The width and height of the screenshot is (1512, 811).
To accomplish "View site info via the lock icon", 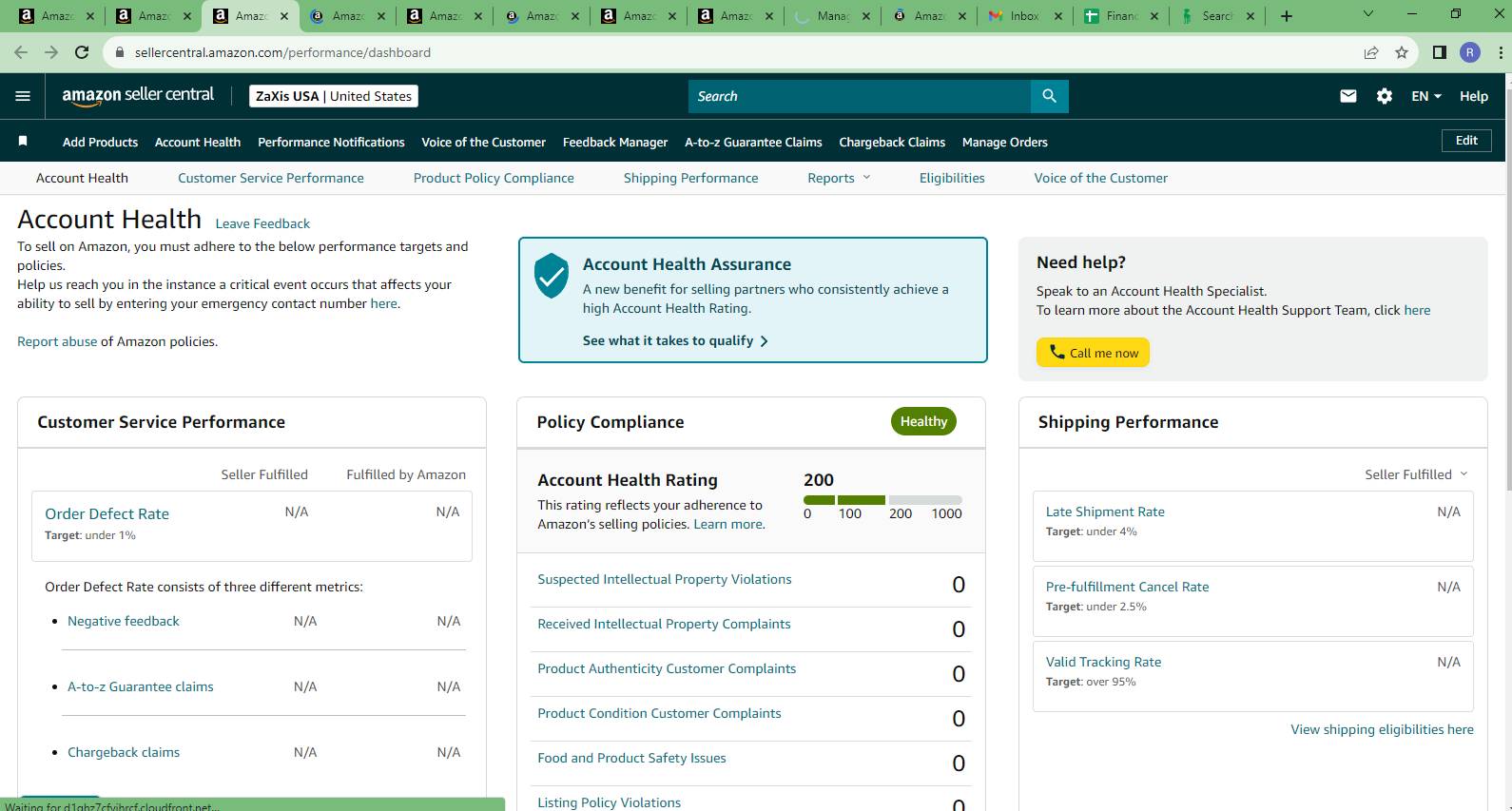I will coord(120,52).
